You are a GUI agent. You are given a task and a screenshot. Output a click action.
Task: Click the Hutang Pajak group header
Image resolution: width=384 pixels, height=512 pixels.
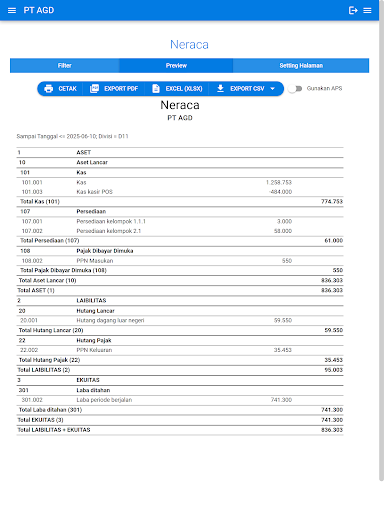(180, 340)
